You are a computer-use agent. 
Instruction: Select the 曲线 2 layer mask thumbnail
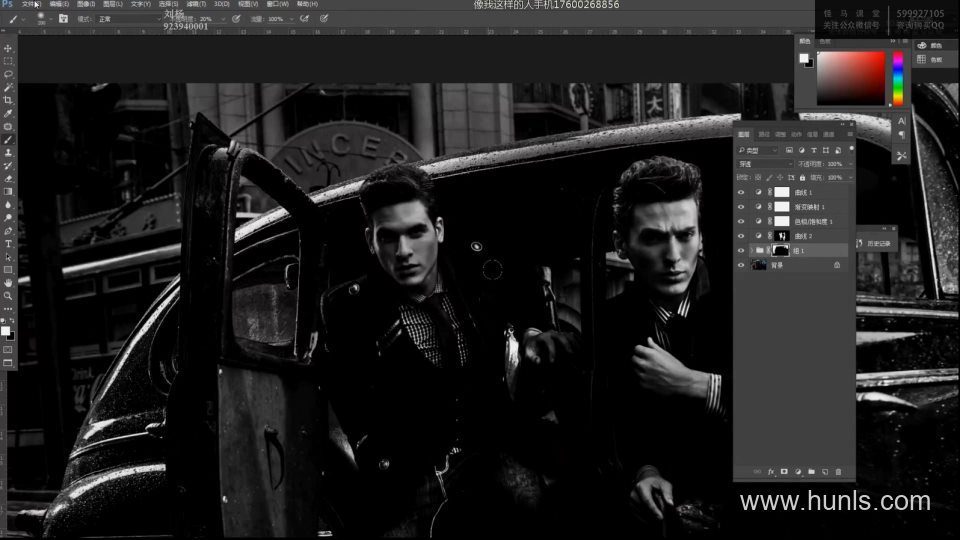[x=782, y=236]
